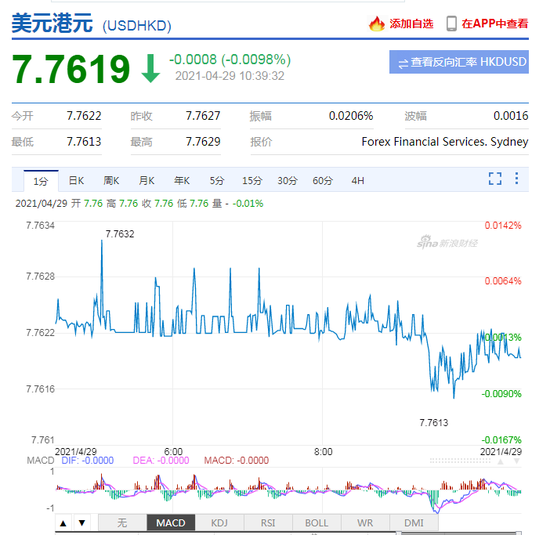This screenshot has height=535, width=550.
Task: Click the (USDHKD) symbol text
Action: click(x=137, y=26)
